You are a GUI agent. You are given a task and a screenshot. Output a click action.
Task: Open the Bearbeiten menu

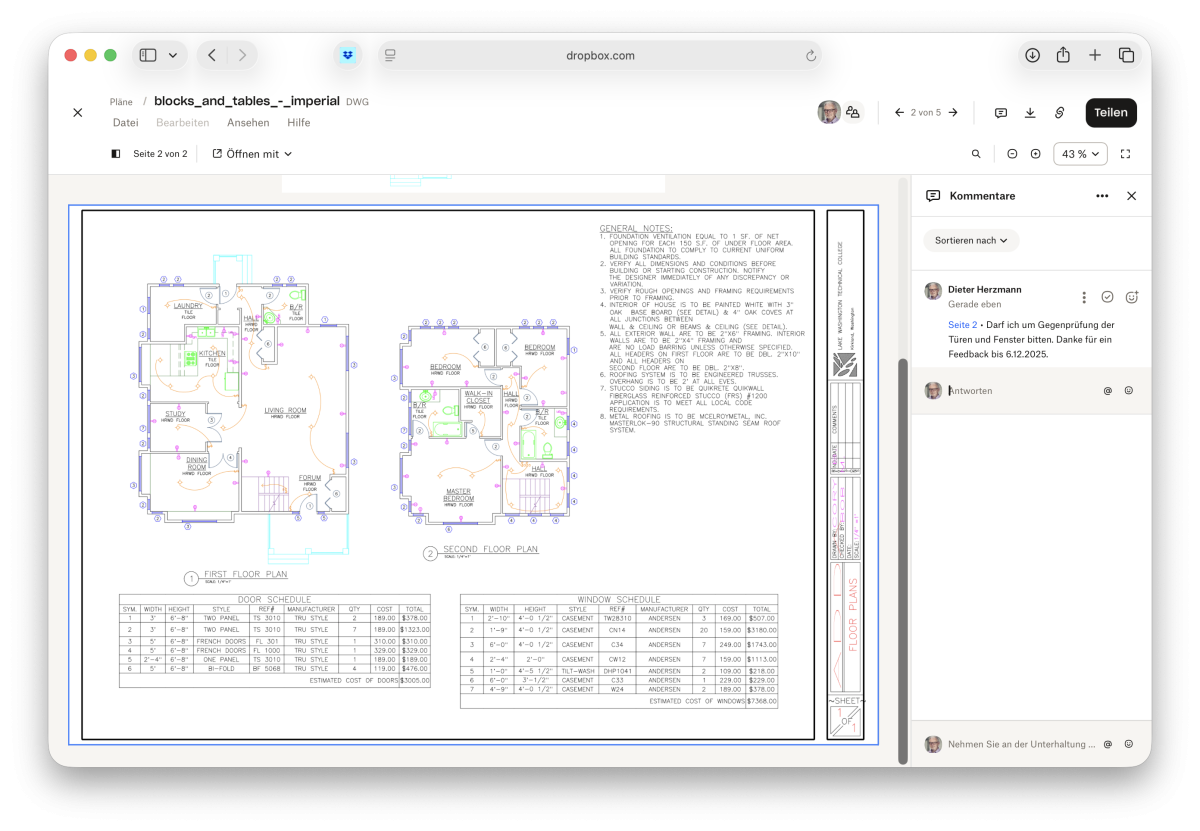pyautogui.click(x=183, y=123)
